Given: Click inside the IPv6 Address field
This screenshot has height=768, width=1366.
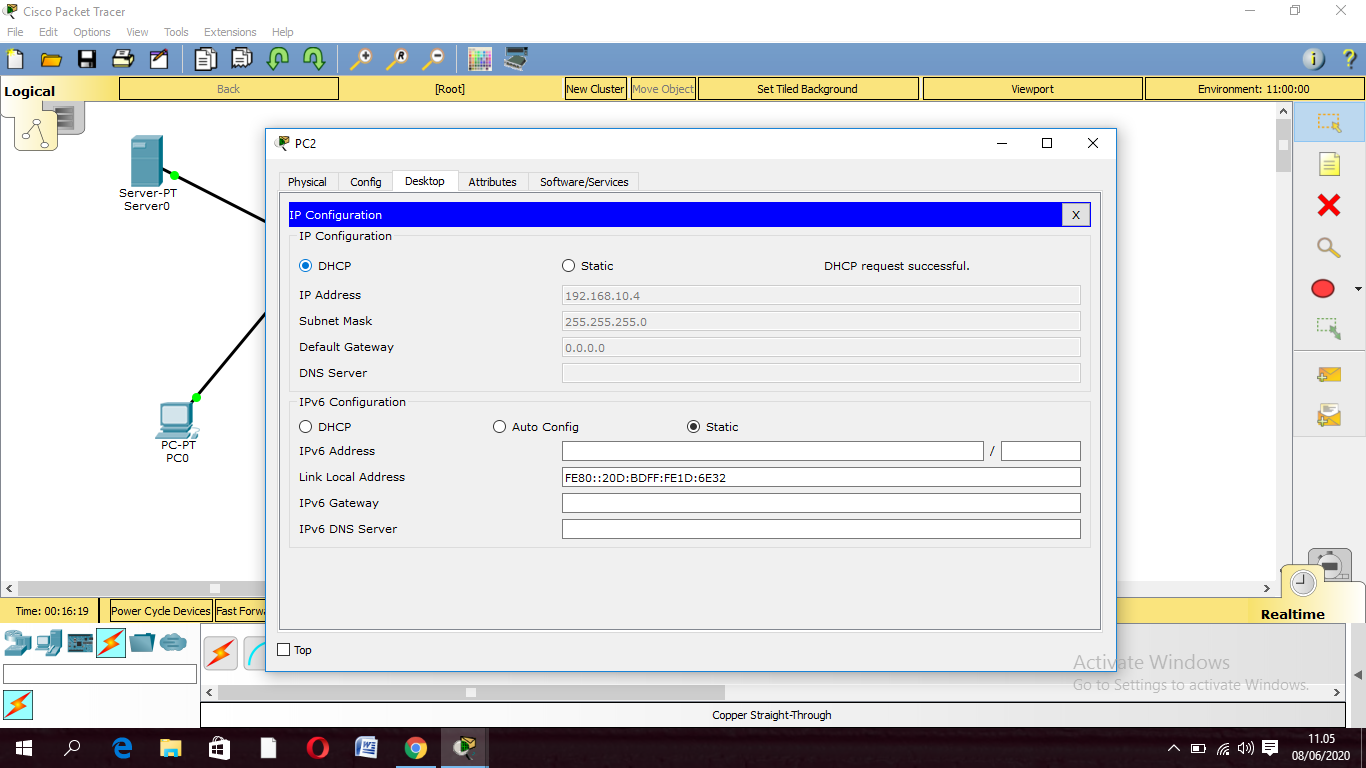Looking at the screenshot, I should click(x=770, y=451).
